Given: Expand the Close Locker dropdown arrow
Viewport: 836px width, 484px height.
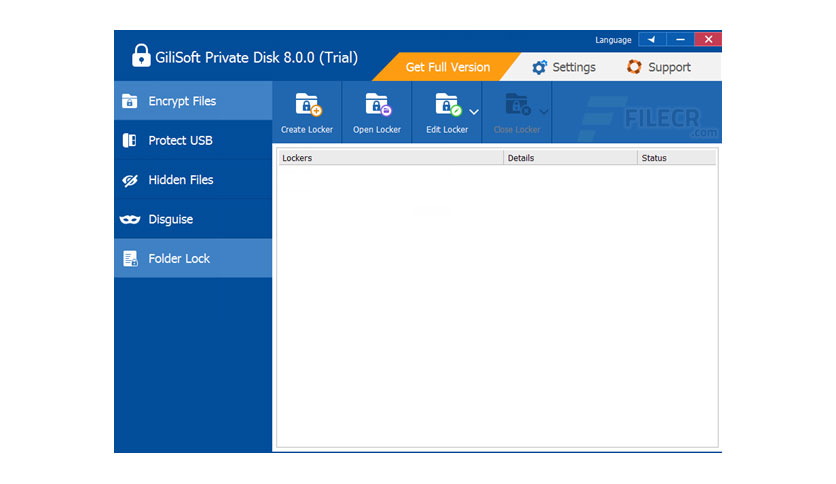Looking at the screenshot, I should (544, 111).
